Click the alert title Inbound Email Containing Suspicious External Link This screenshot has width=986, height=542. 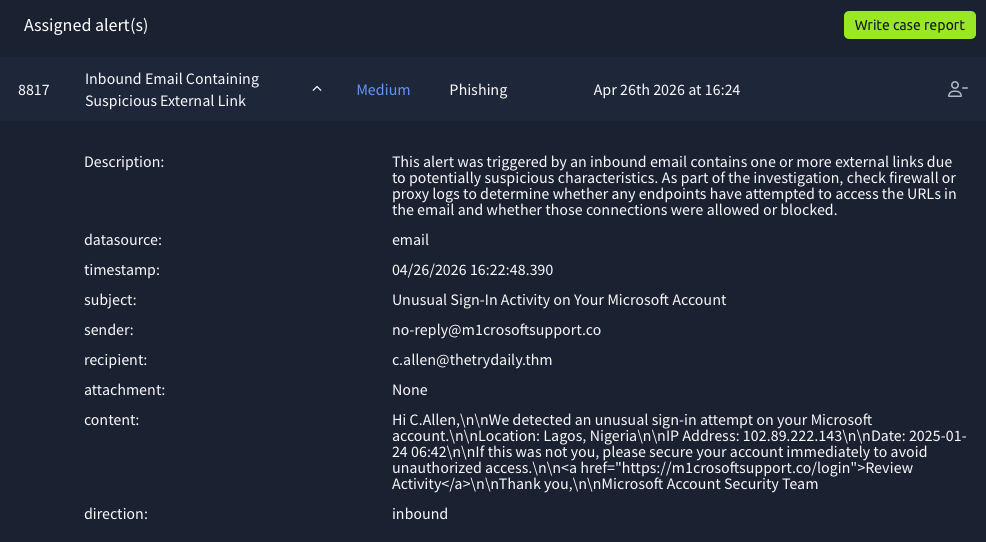tap(172, 89)
